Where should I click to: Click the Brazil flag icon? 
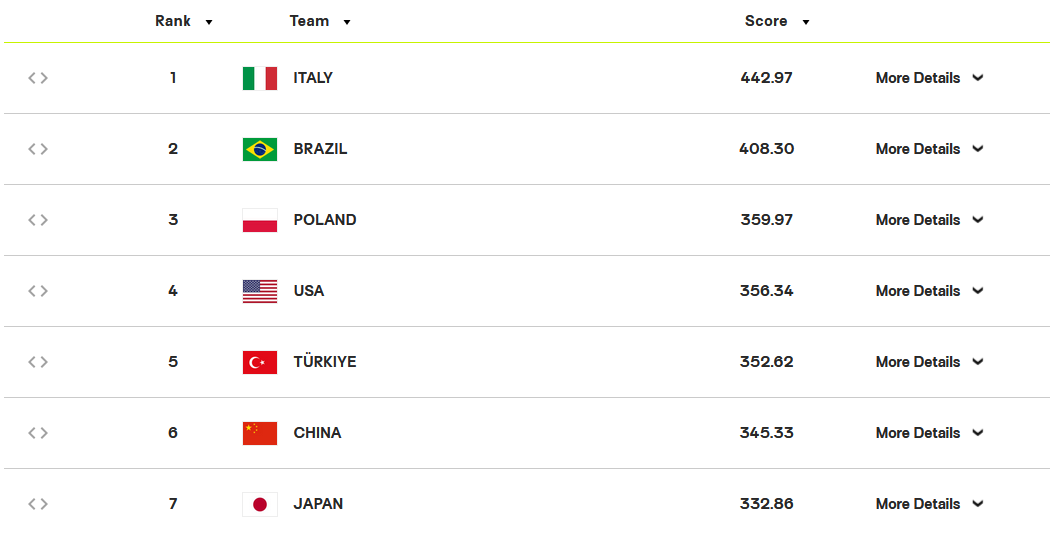[260, 149]
